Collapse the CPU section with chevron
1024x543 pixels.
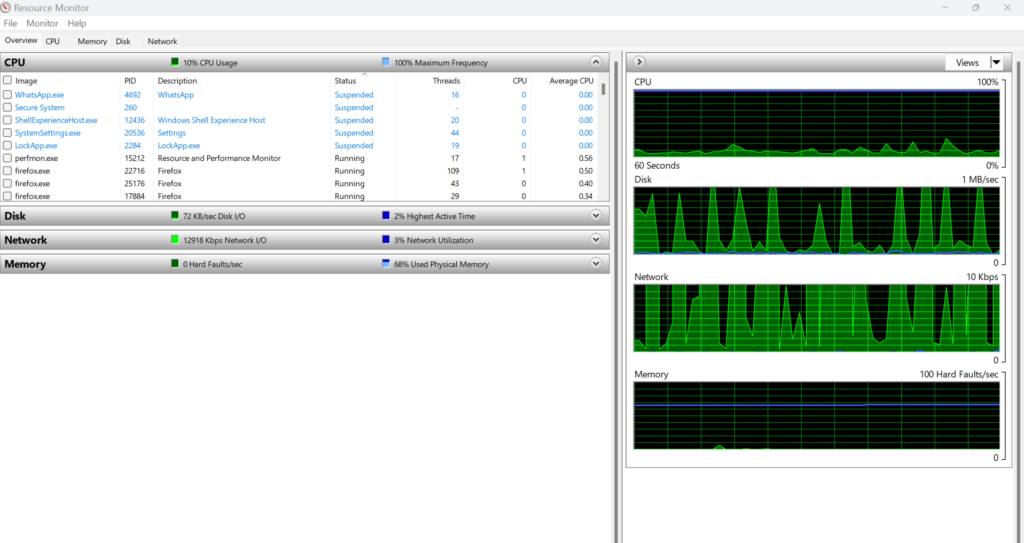[x=597, y=62]
